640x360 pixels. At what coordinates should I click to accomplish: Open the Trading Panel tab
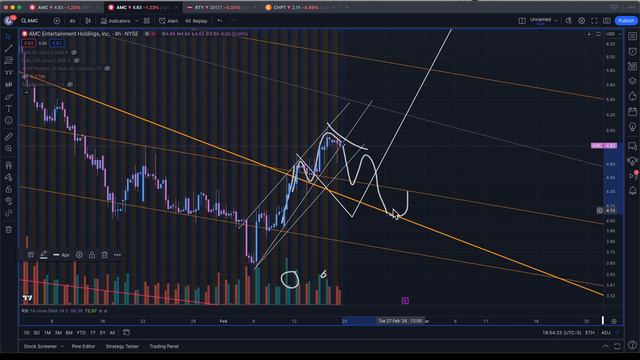164,347
